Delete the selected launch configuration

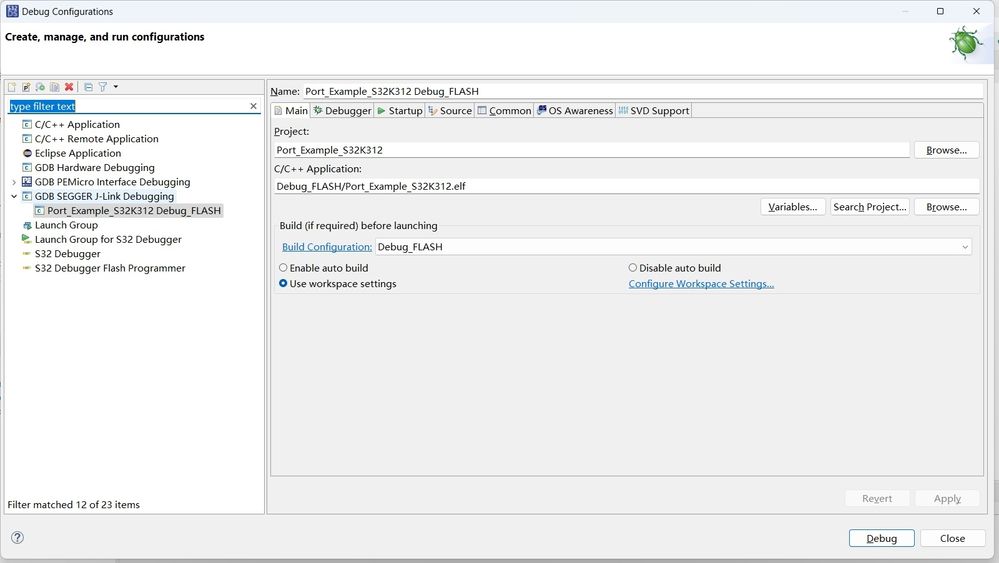tap(69, 87)
